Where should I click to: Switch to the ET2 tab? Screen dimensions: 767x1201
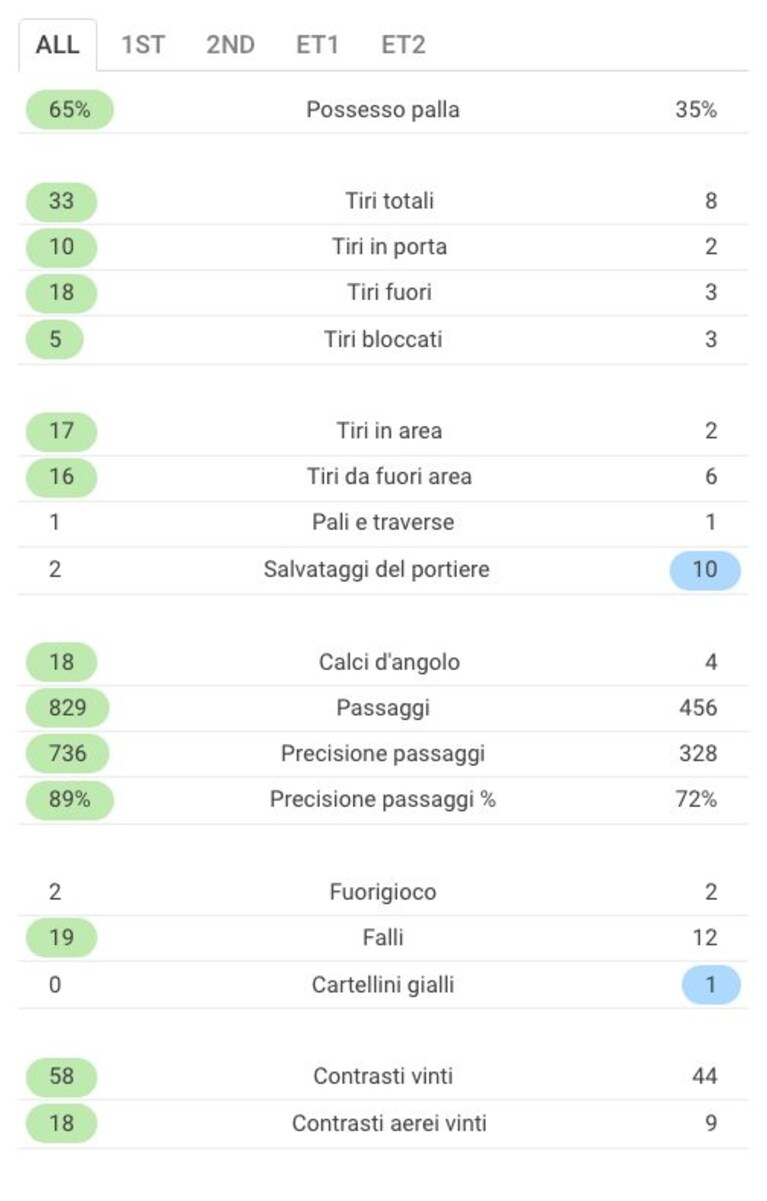403,45
